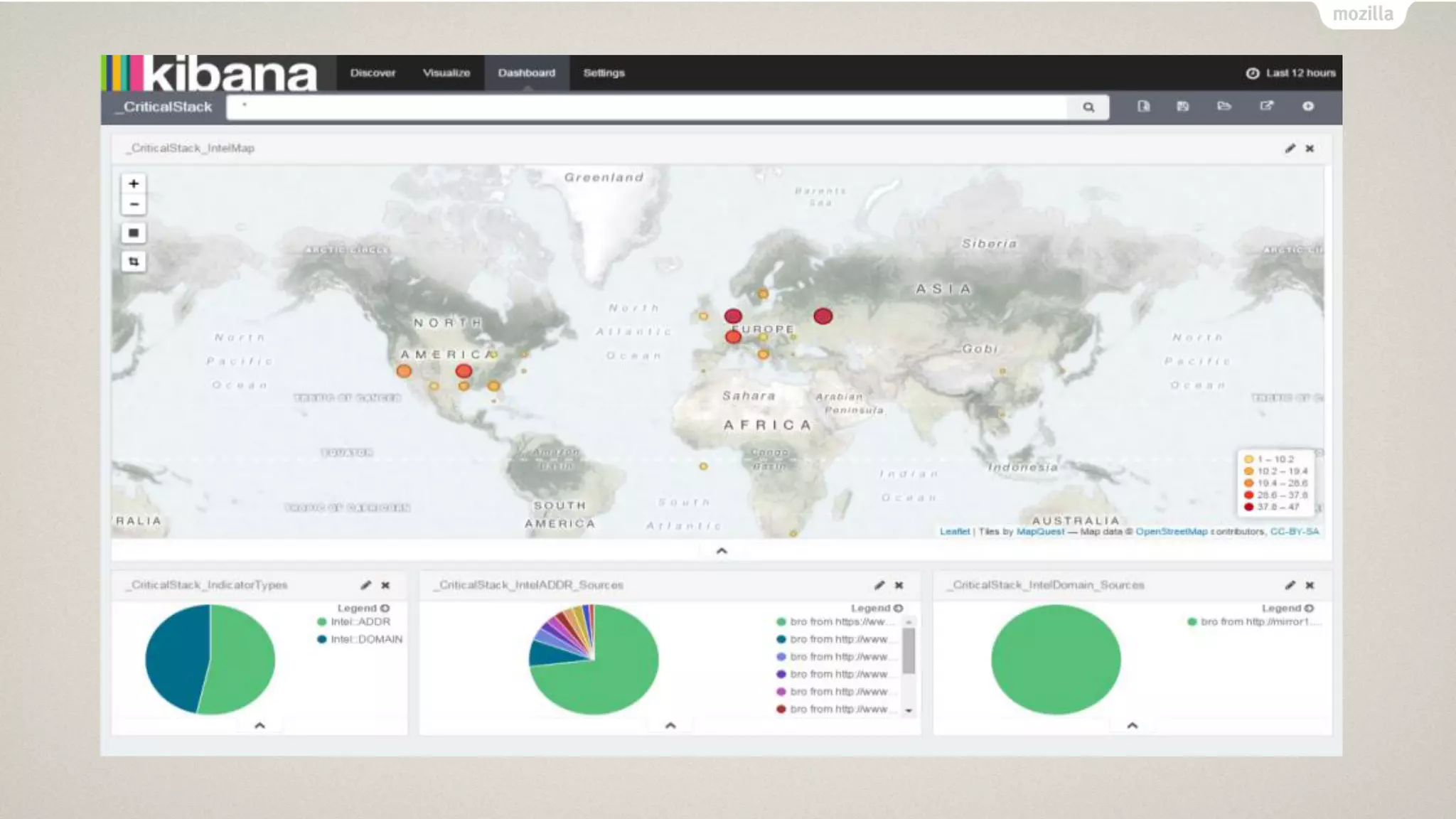Click the Add Visualization plus icon

pyautogui.click(x=1307, y=107)
